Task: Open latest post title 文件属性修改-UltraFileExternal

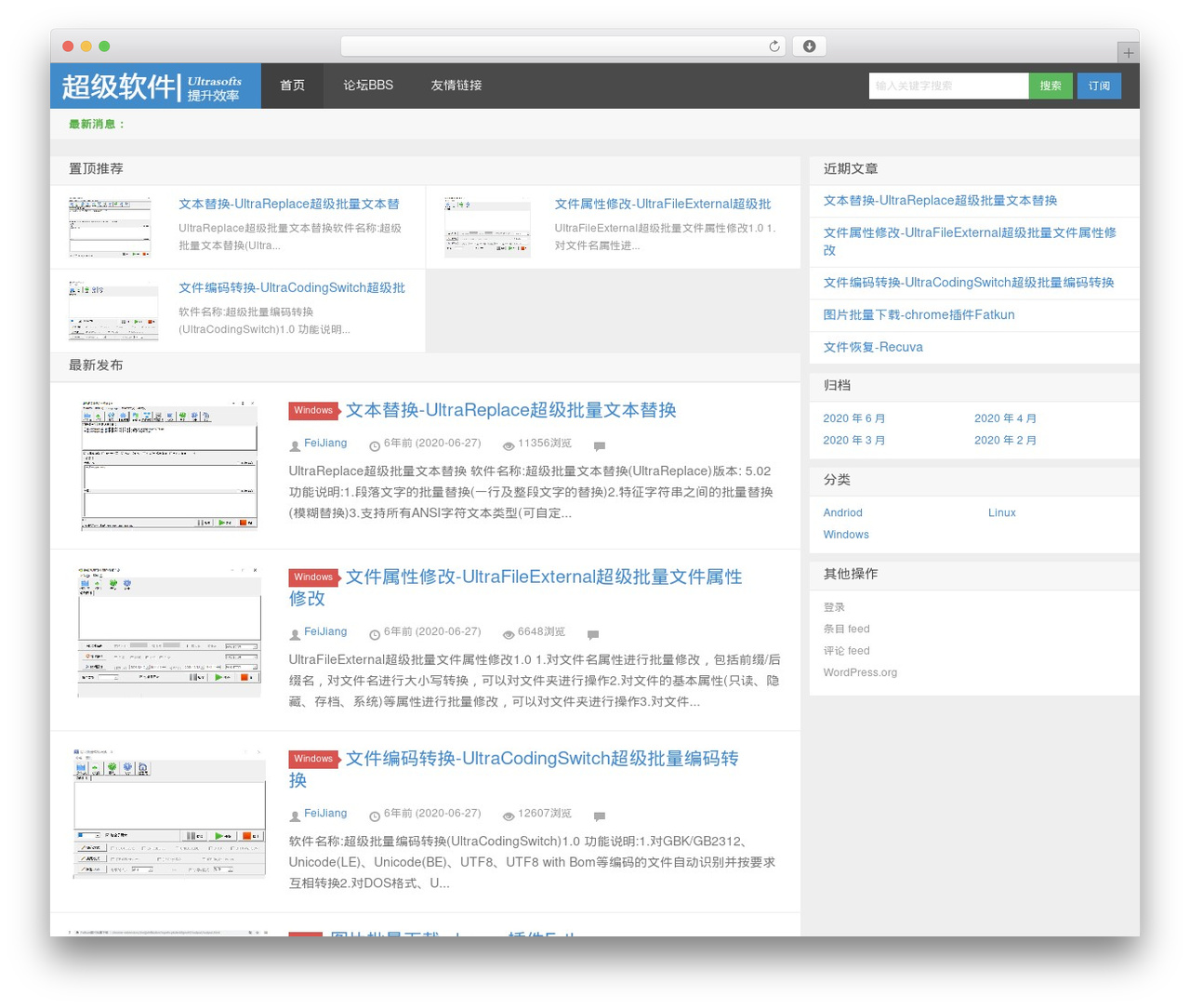Action: (x=515, y=588)
